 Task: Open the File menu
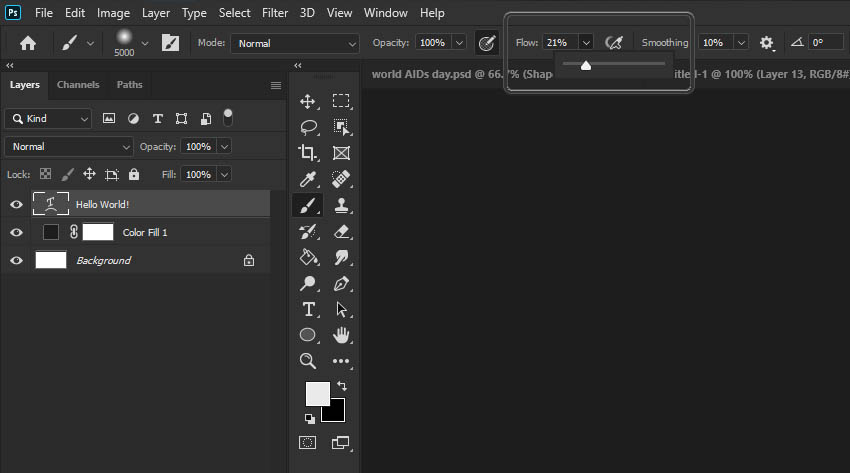[x=43, y=12]
